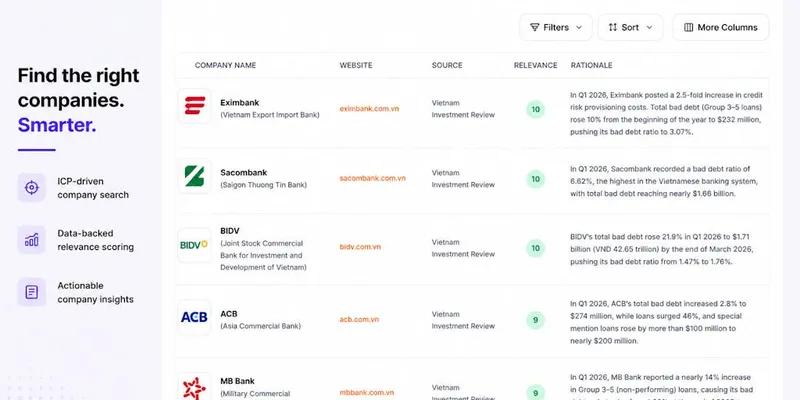Select the Sacombank logo icon

(x=194, y=176)
